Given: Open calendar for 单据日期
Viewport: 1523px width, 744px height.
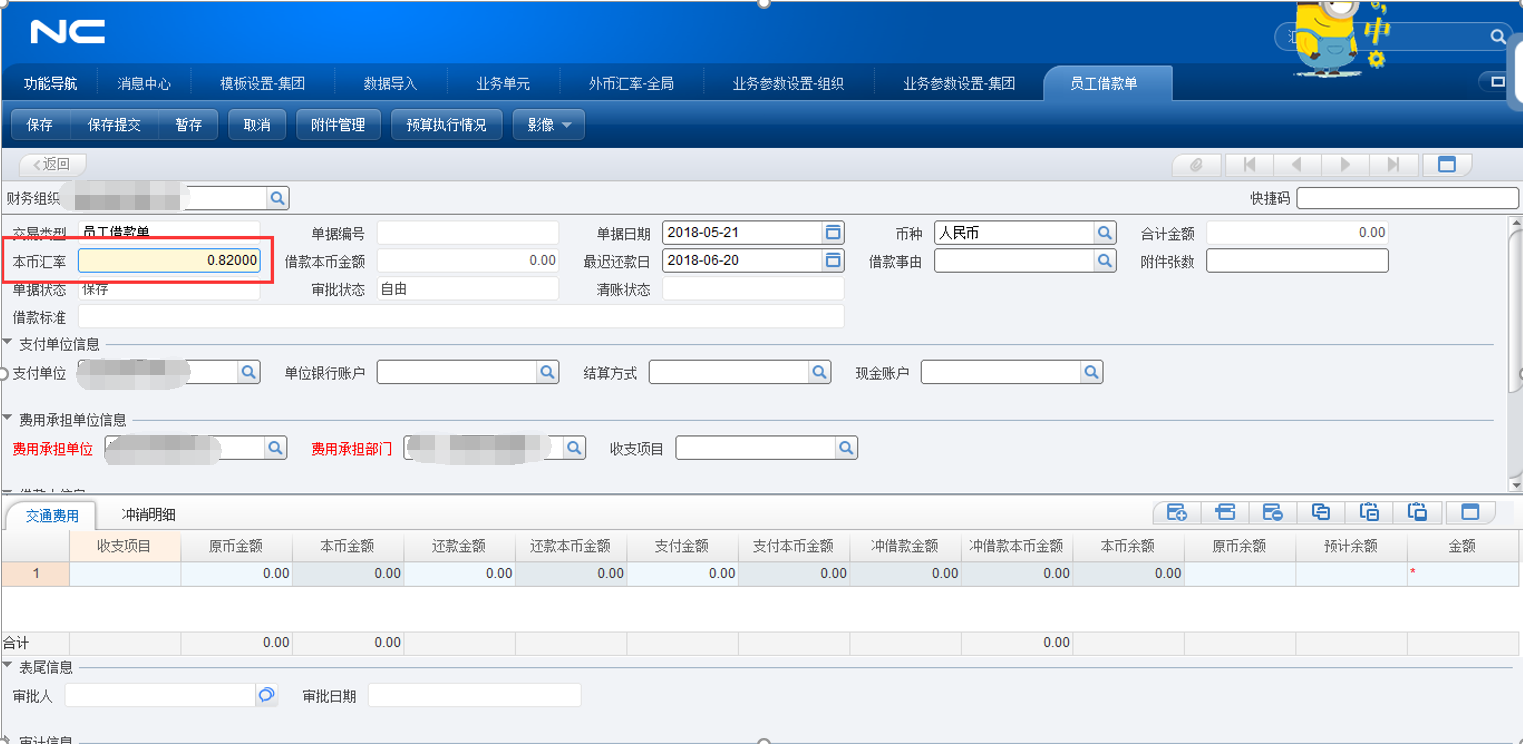Looking at the screenshot, I should [x=832, y=233].
